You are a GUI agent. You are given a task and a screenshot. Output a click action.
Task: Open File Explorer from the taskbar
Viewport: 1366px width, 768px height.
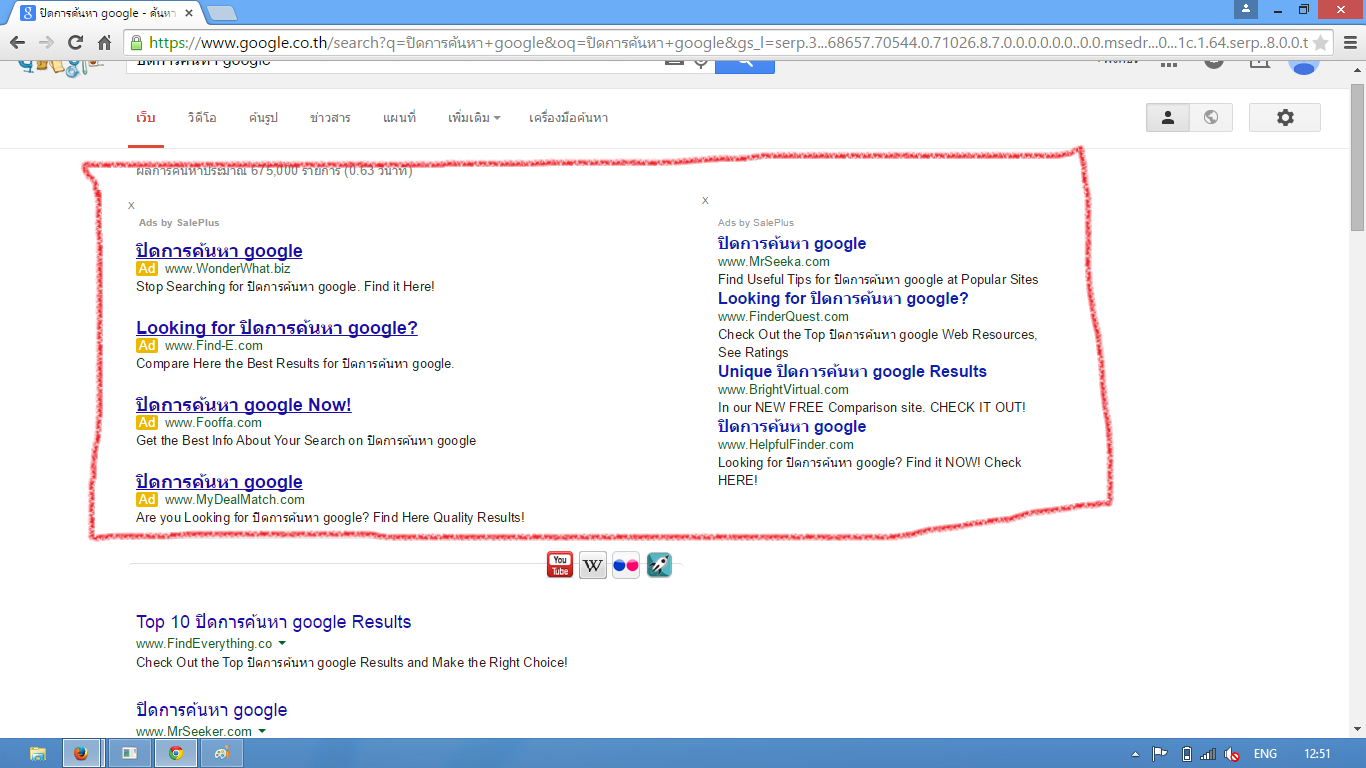point(38,753)
